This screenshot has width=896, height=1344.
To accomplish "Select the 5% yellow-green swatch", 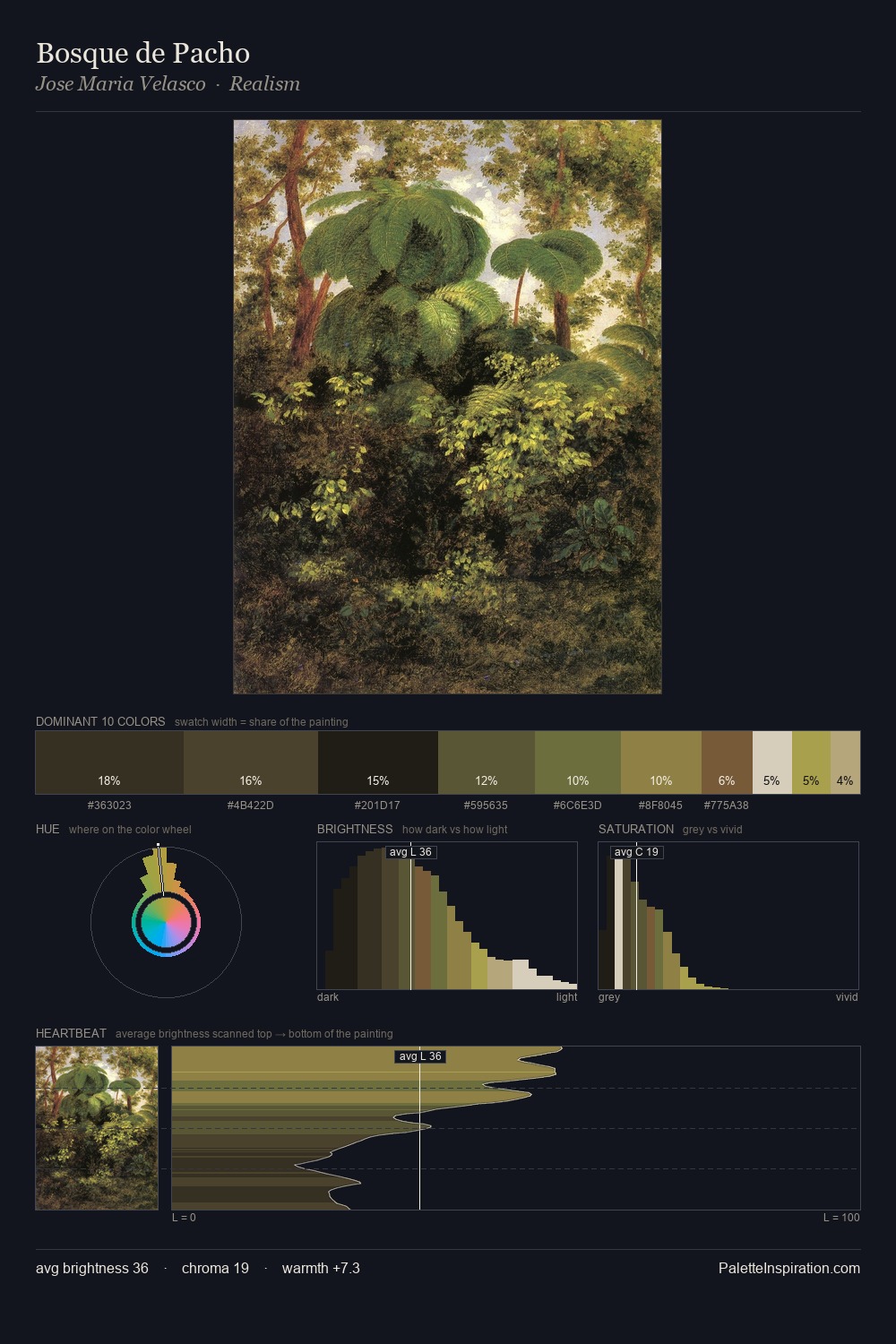I will (811, 762).
